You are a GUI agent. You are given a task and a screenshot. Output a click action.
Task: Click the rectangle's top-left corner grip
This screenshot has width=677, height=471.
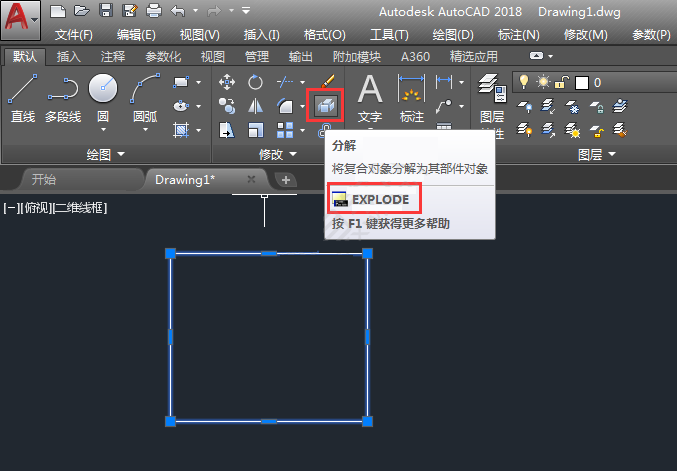click(x=171, y=253)
